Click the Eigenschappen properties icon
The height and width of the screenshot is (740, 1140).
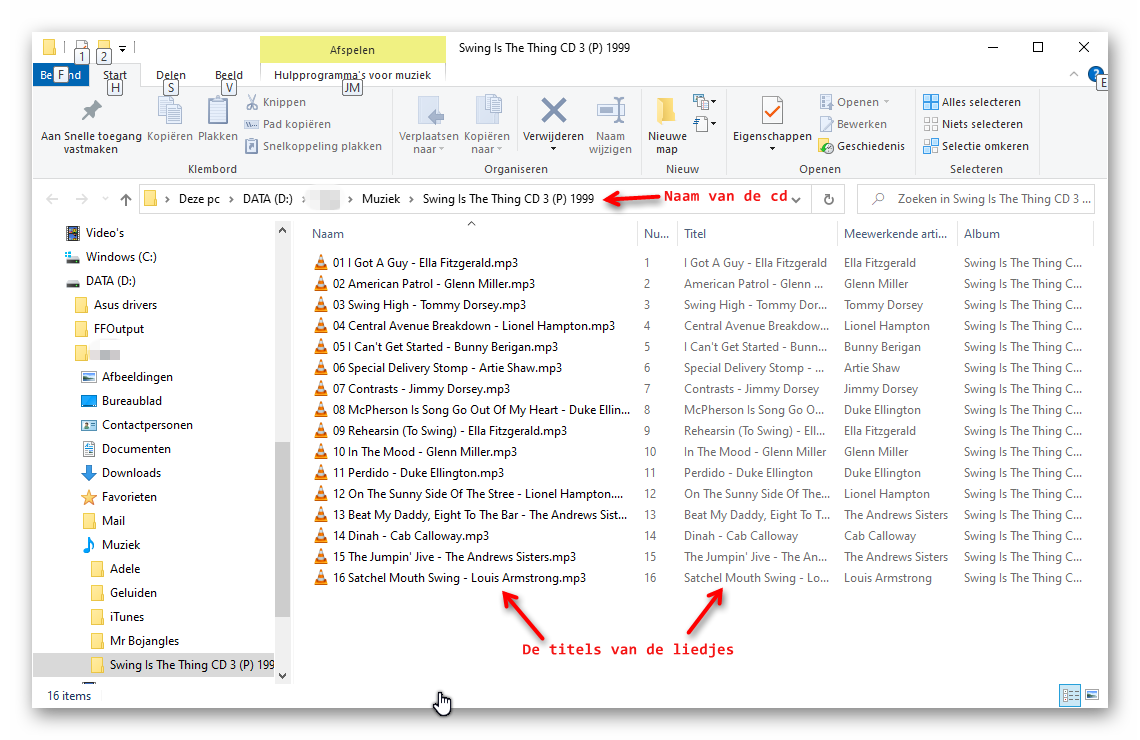771,111
